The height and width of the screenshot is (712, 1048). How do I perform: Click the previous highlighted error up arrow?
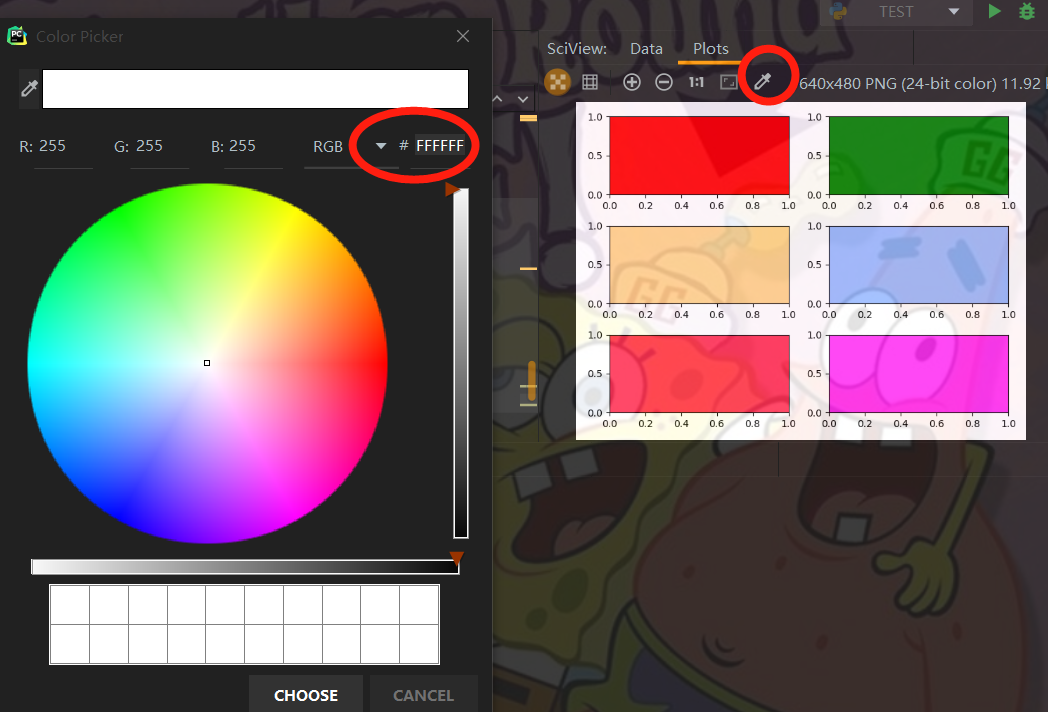(497, 99)
